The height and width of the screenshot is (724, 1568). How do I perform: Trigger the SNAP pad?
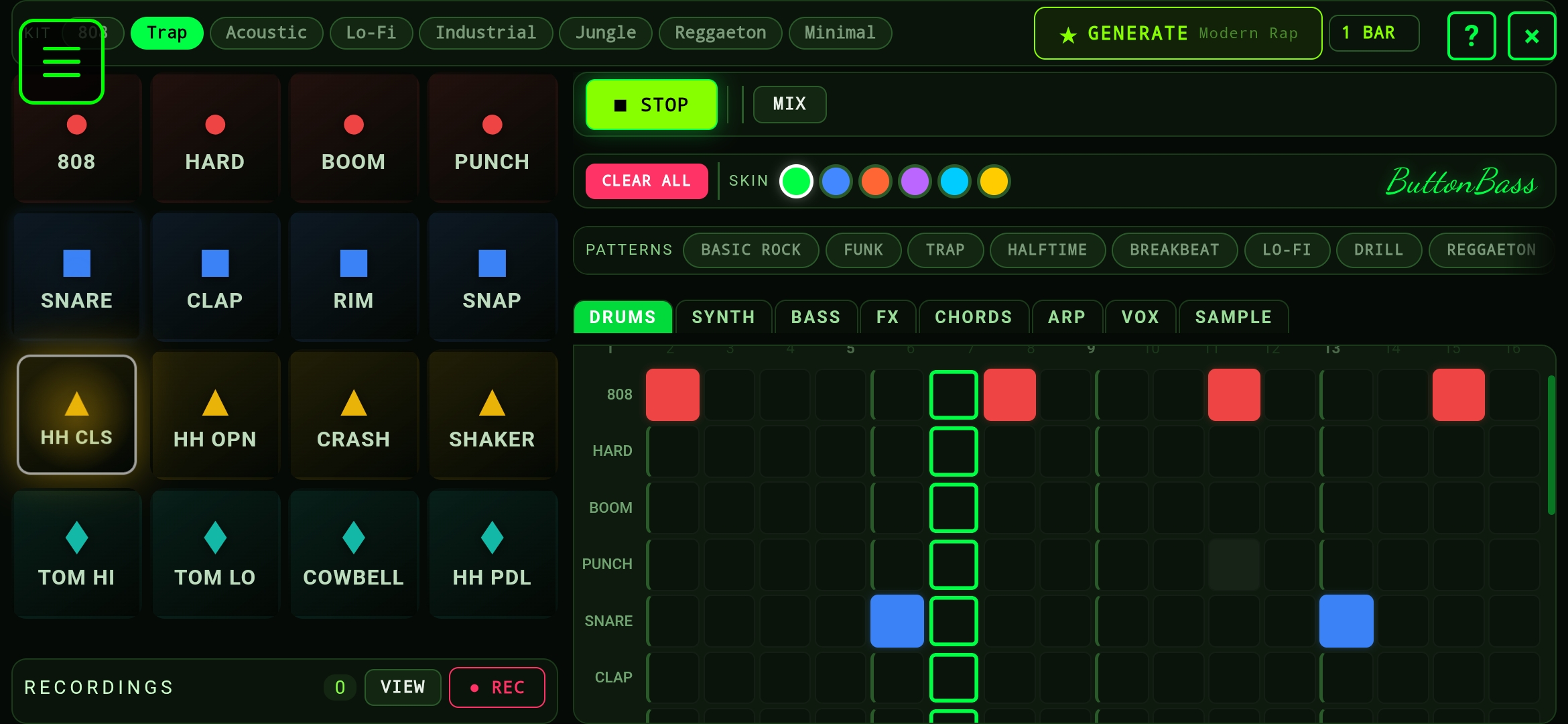tap(492, 277)
